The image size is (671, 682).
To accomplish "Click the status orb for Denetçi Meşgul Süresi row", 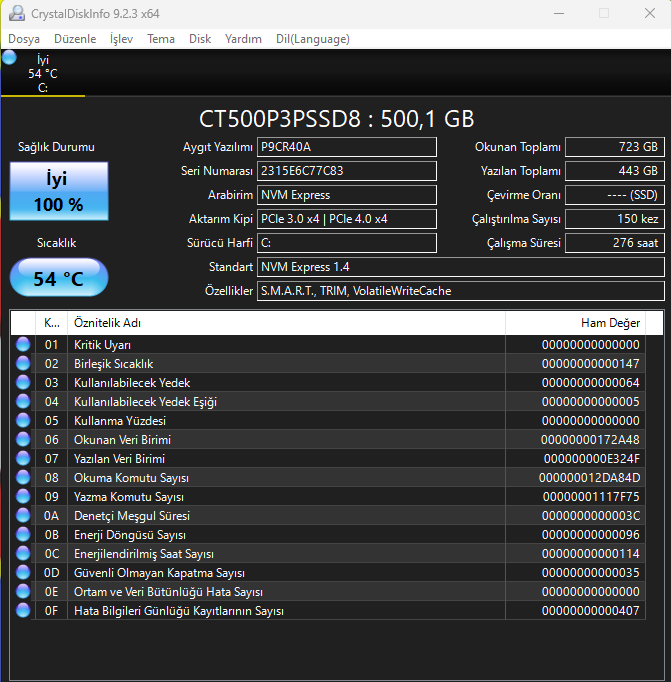I will click(23, 516).
